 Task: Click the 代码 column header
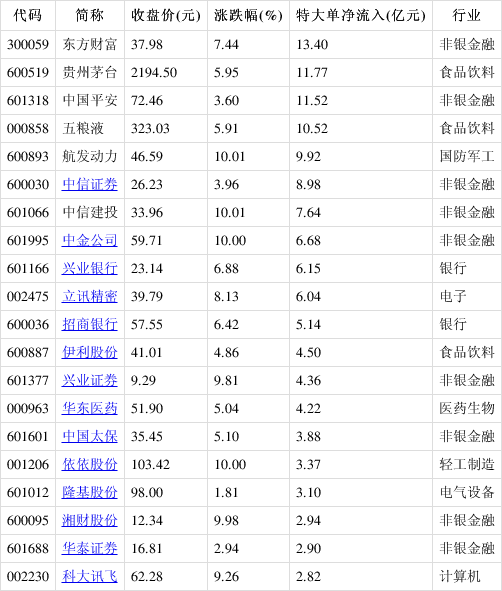(28, 15)
